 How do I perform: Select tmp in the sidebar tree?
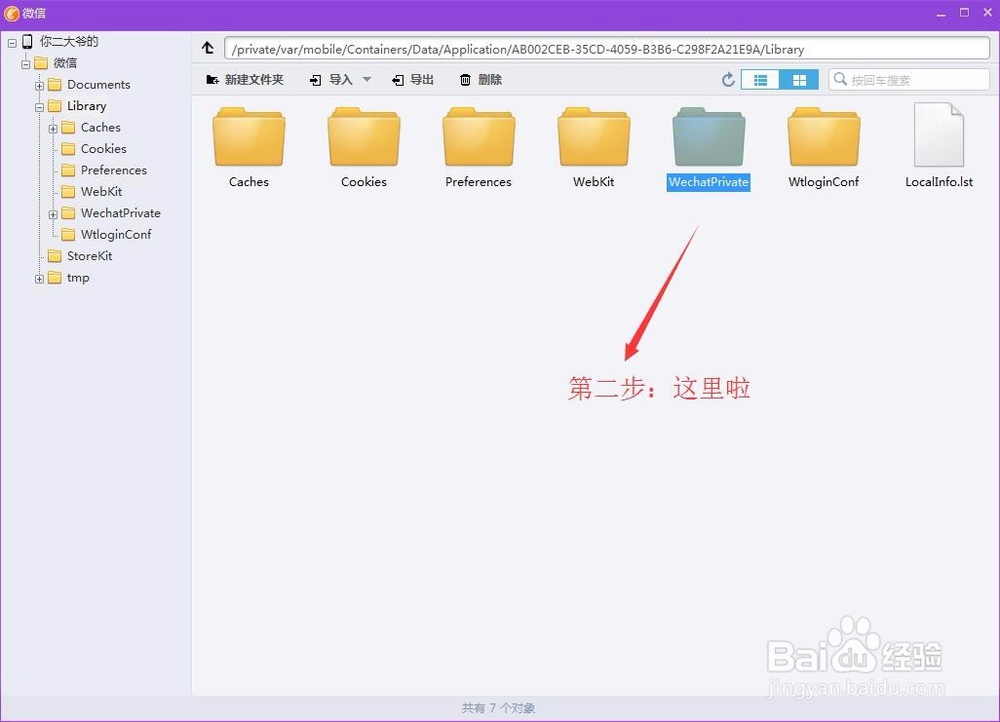point(78,277)
